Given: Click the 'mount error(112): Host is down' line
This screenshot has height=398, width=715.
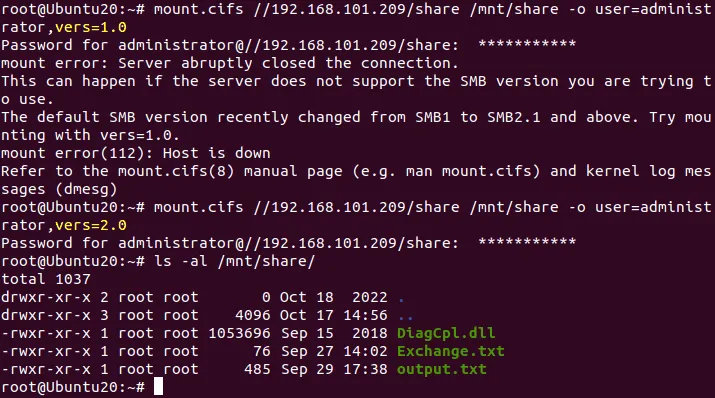Looking at the screenshot, I should (136, 153).
